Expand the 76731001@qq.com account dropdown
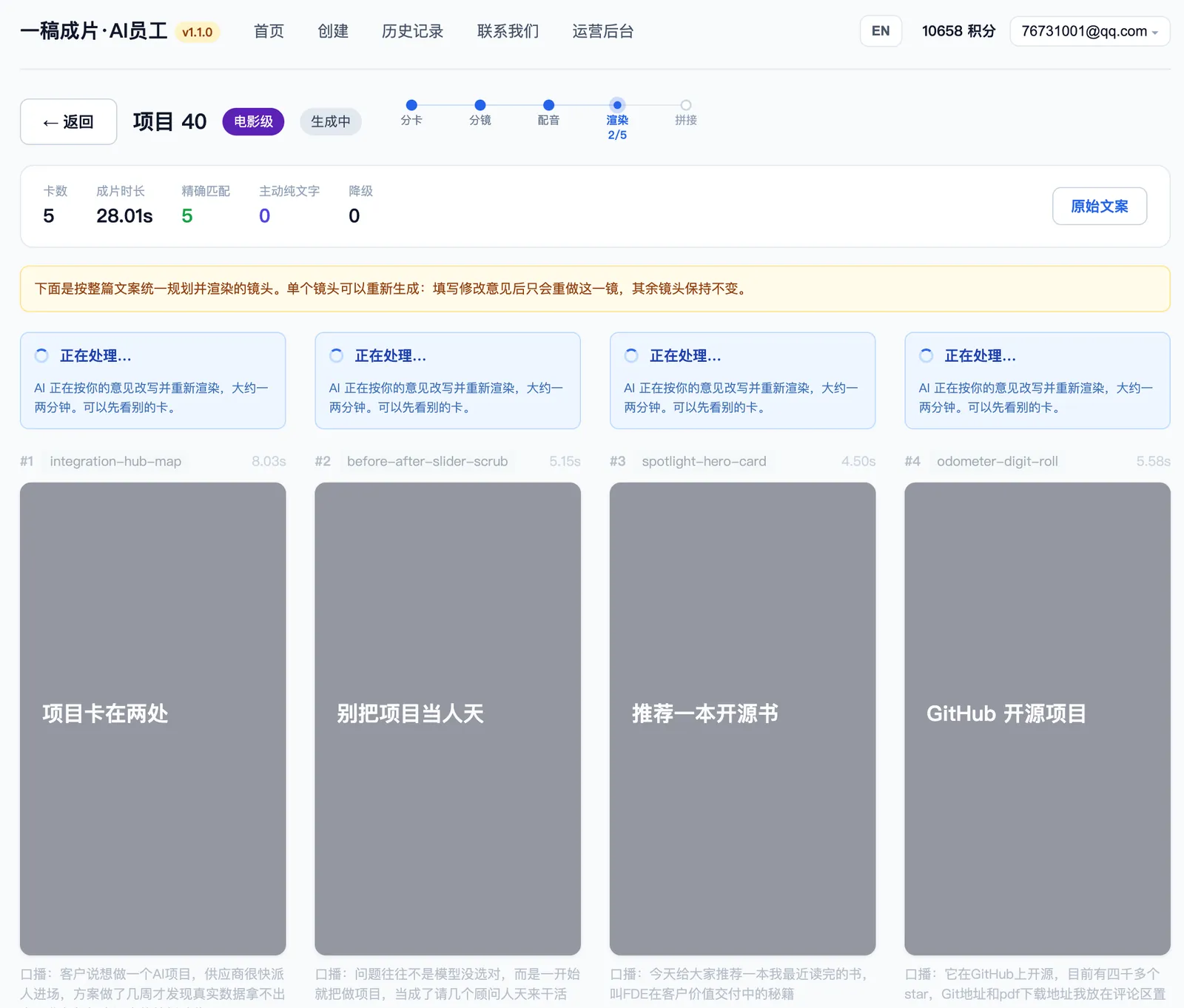Image resolution: width=1184 pixels, height=1008 pixels. click(x=1089, y=31)
